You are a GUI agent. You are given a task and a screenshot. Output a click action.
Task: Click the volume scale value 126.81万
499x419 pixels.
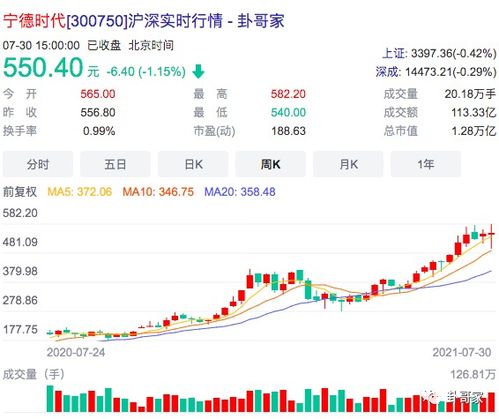pyautogui.click(x=473, y=374)
